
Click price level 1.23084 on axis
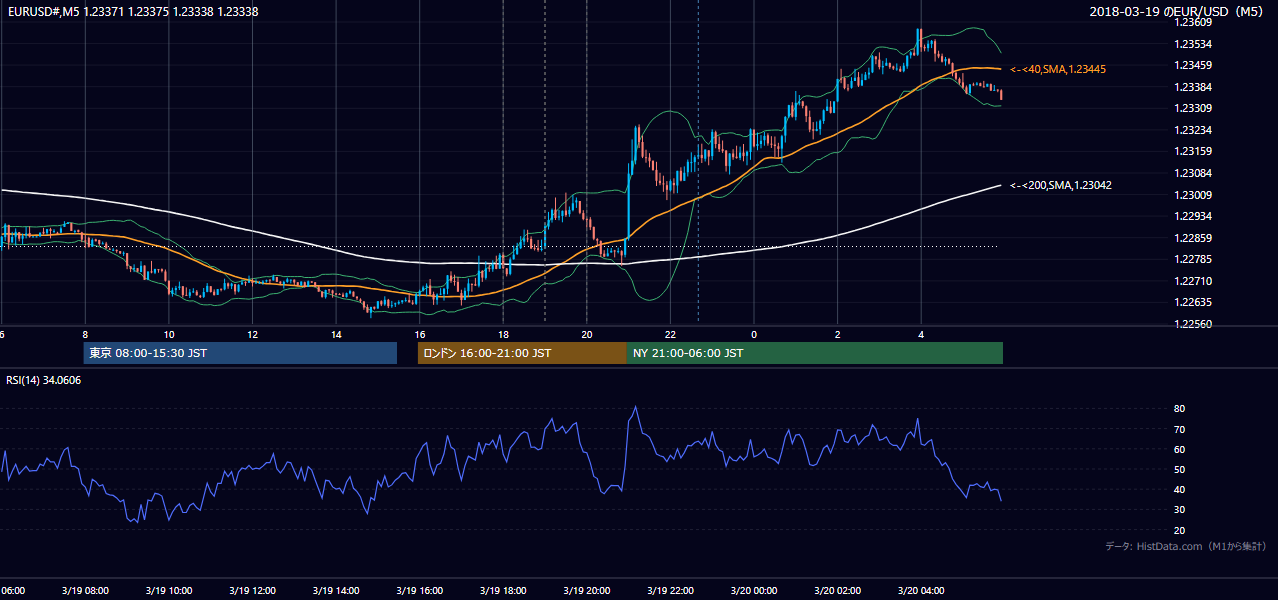[1193, 173]
